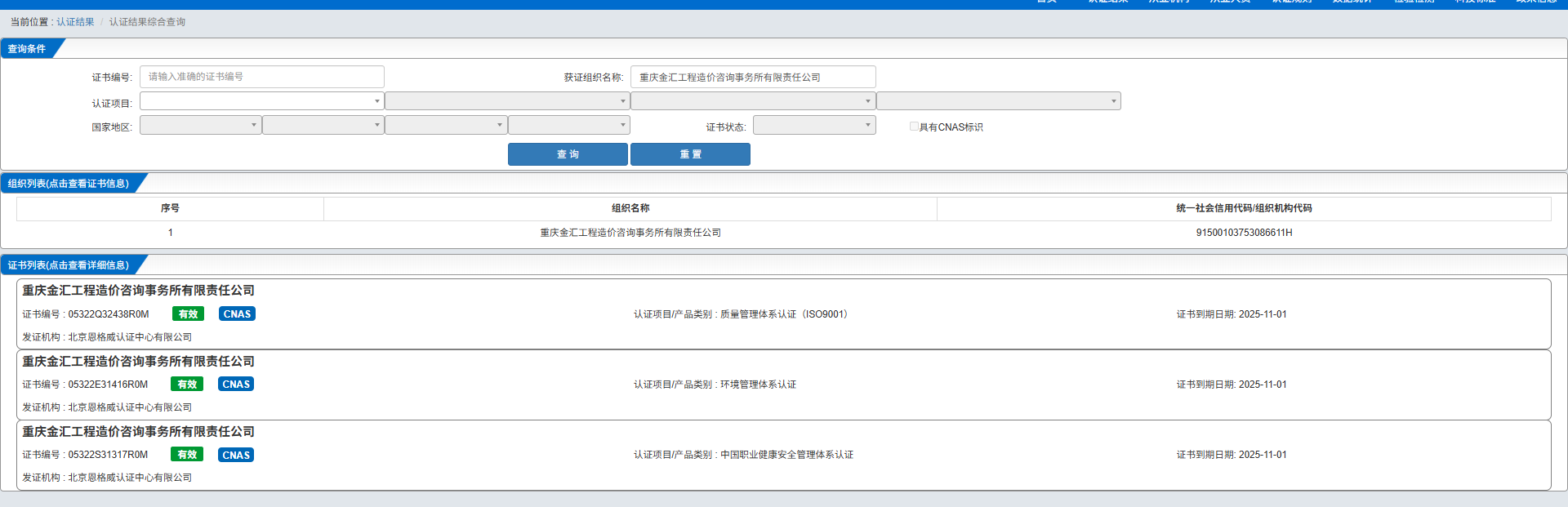Image resolution: width=1568 pixels, height=507 pixels.
Task: Click the 获证组织名称 text field
Action: [x=752, y=77]
